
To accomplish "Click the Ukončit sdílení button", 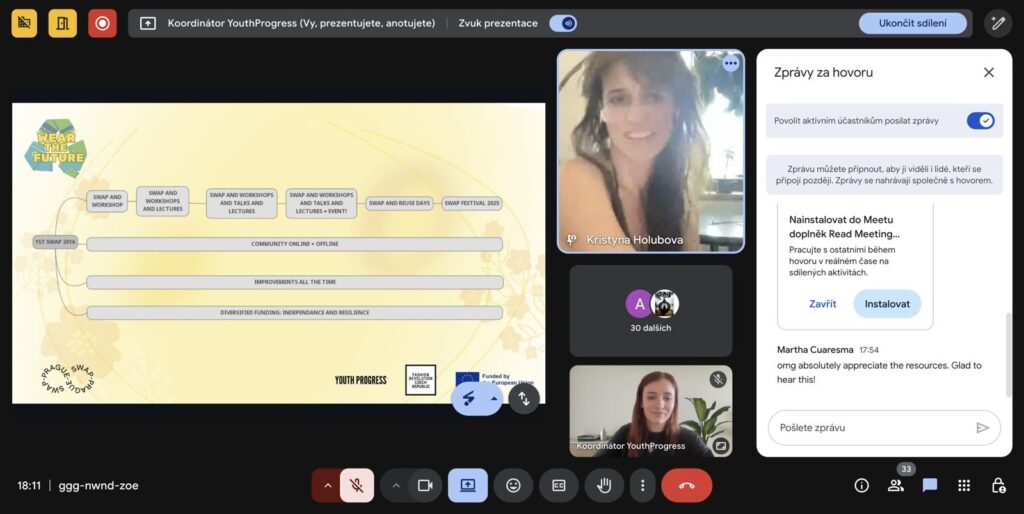I will click(912, 23).
